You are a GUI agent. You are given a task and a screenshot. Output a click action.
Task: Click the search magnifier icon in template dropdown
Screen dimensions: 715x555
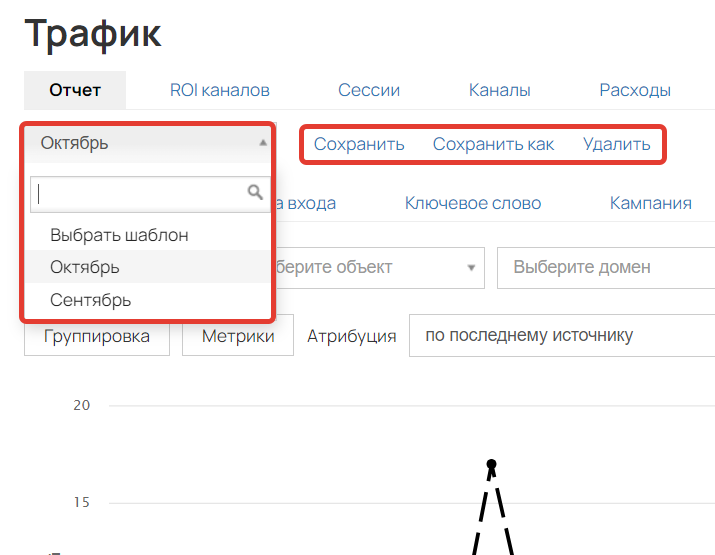click(255, 192)
